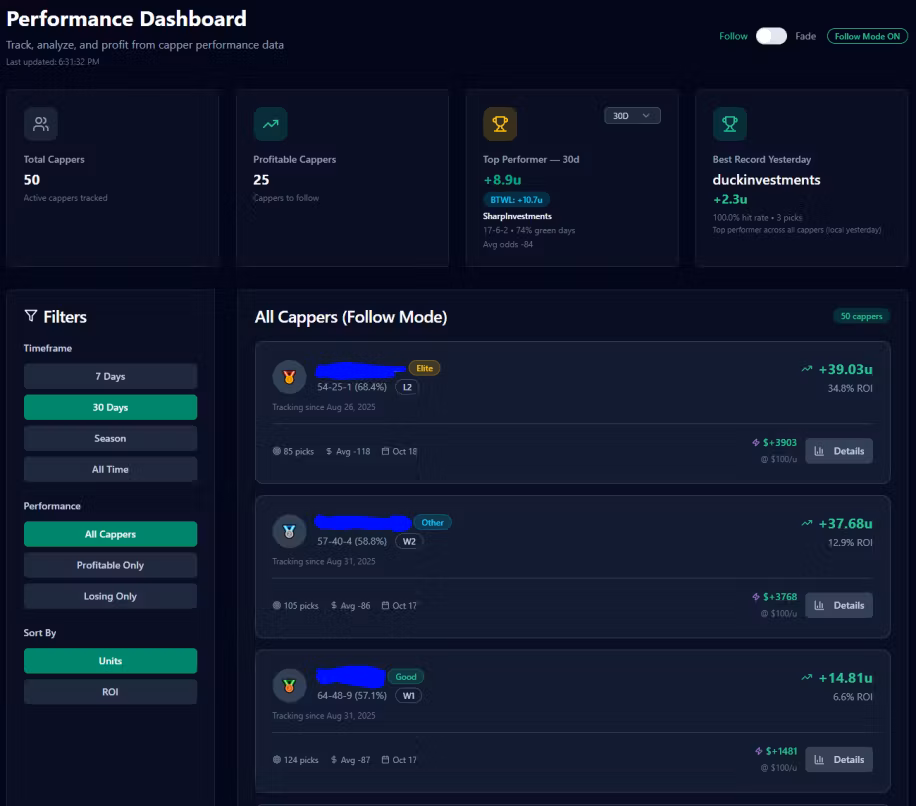The image size is (916, 806).
Task: Click the 12.9% ROI value
Action: click(850, 543)
